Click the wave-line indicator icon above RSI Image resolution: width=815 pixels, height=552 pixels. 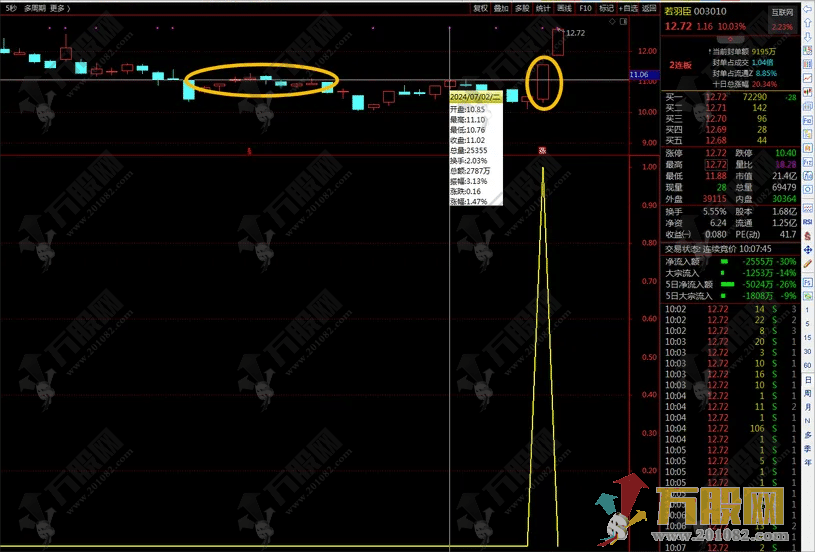(808, 208)
